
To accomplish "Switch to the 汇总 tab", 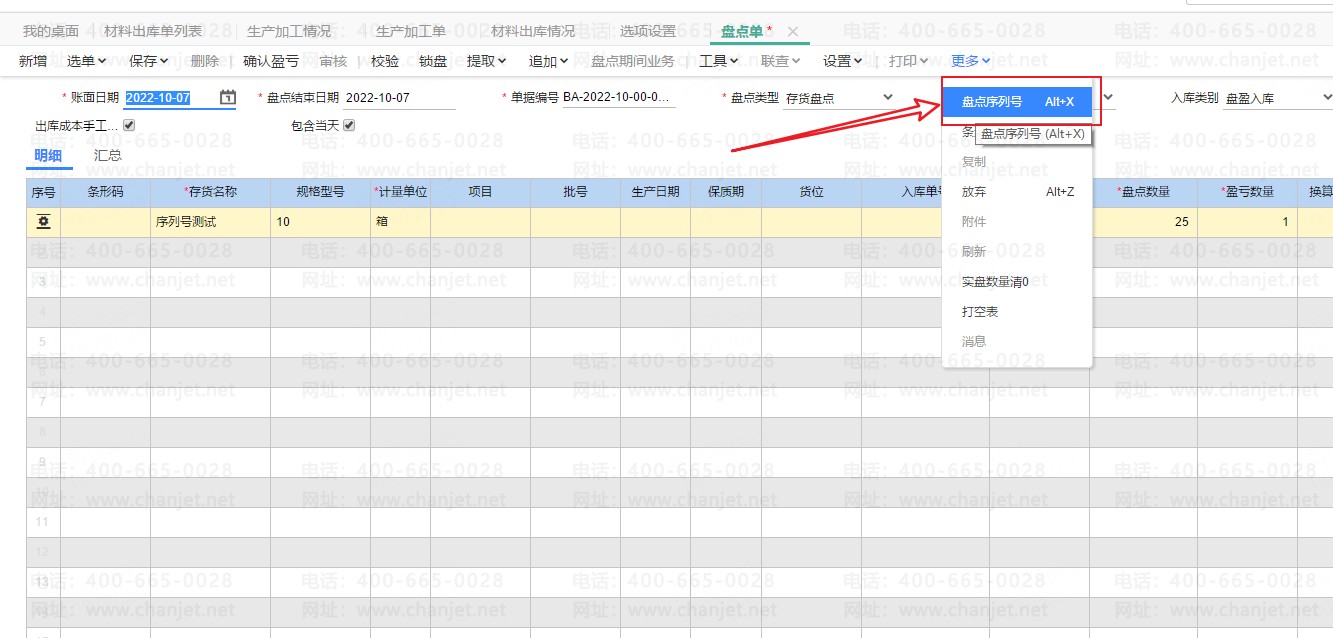I will 108,155.
